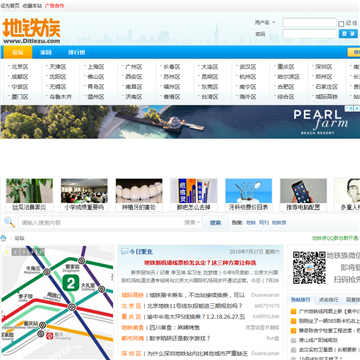Open the 广告合作 link in top bar
The image size is (360, 360).
pos(55,6)
